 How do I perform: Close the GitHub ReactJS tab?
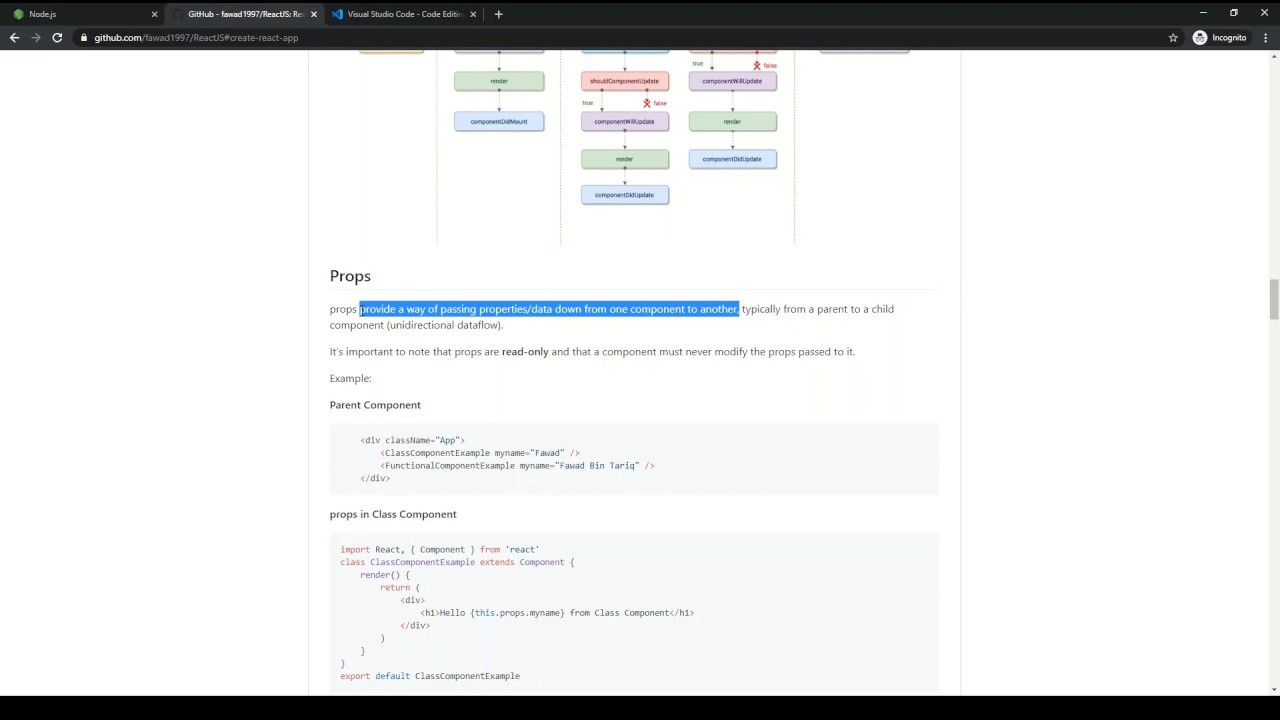coord(313,14)
